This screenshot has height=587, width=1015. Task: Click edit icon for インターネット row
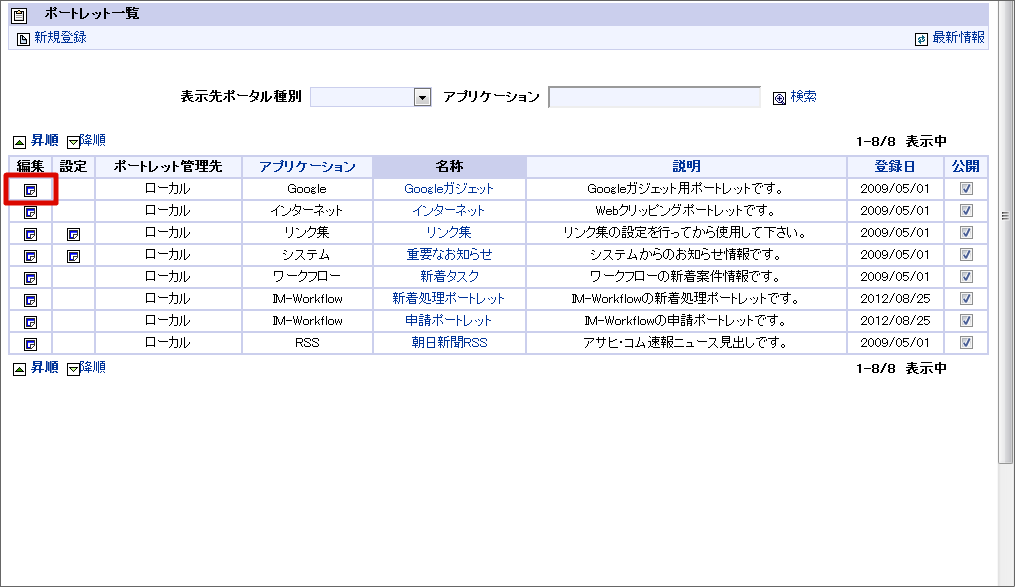point(30,212)
